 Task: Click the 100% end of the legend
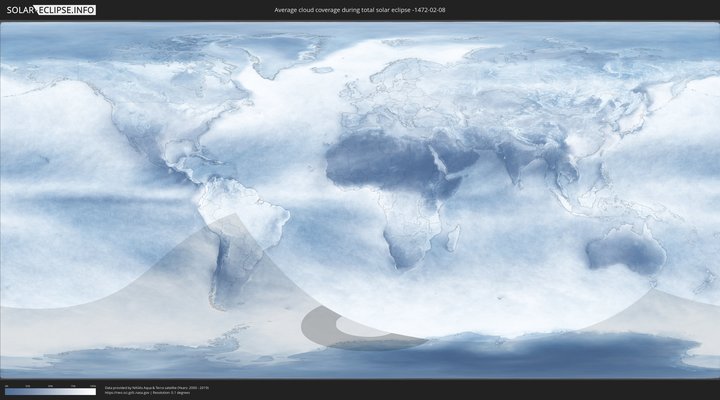(x=95, y=392)
